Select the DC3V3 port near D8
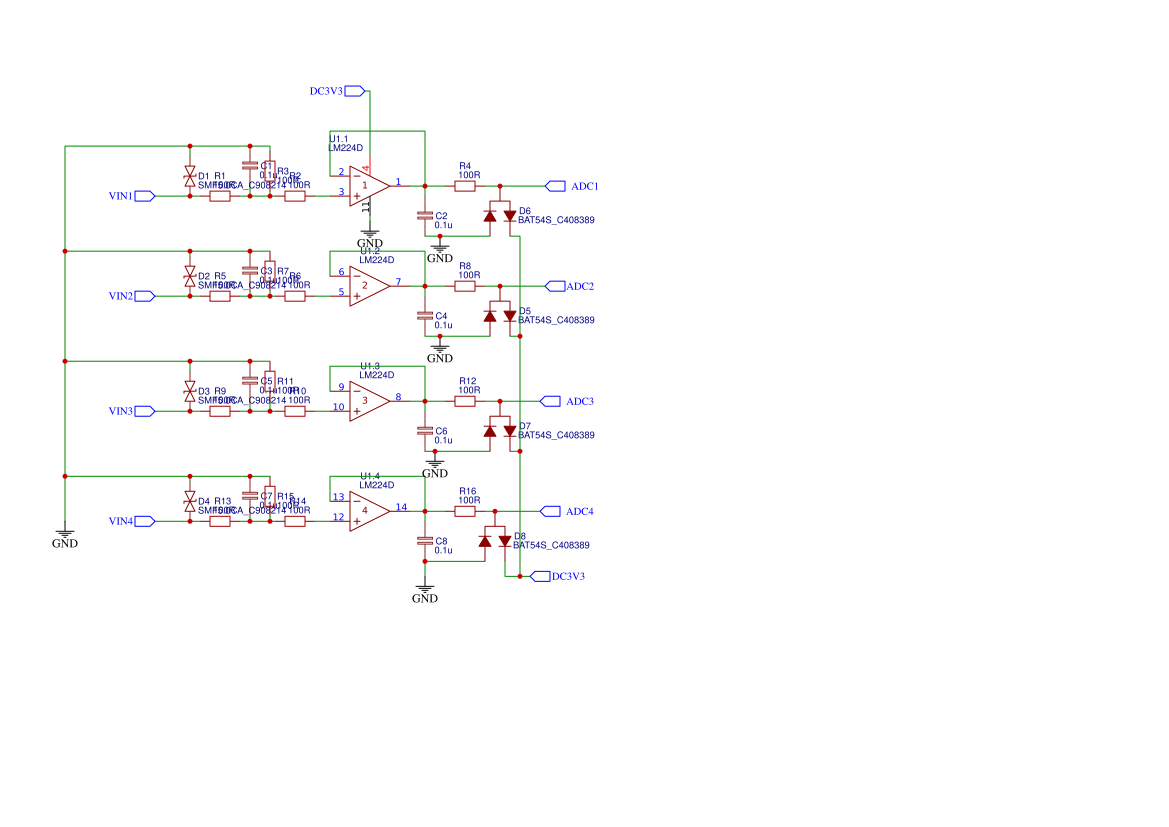The image size is (1169, 827). pyautogui.click(x=541, y=576)
